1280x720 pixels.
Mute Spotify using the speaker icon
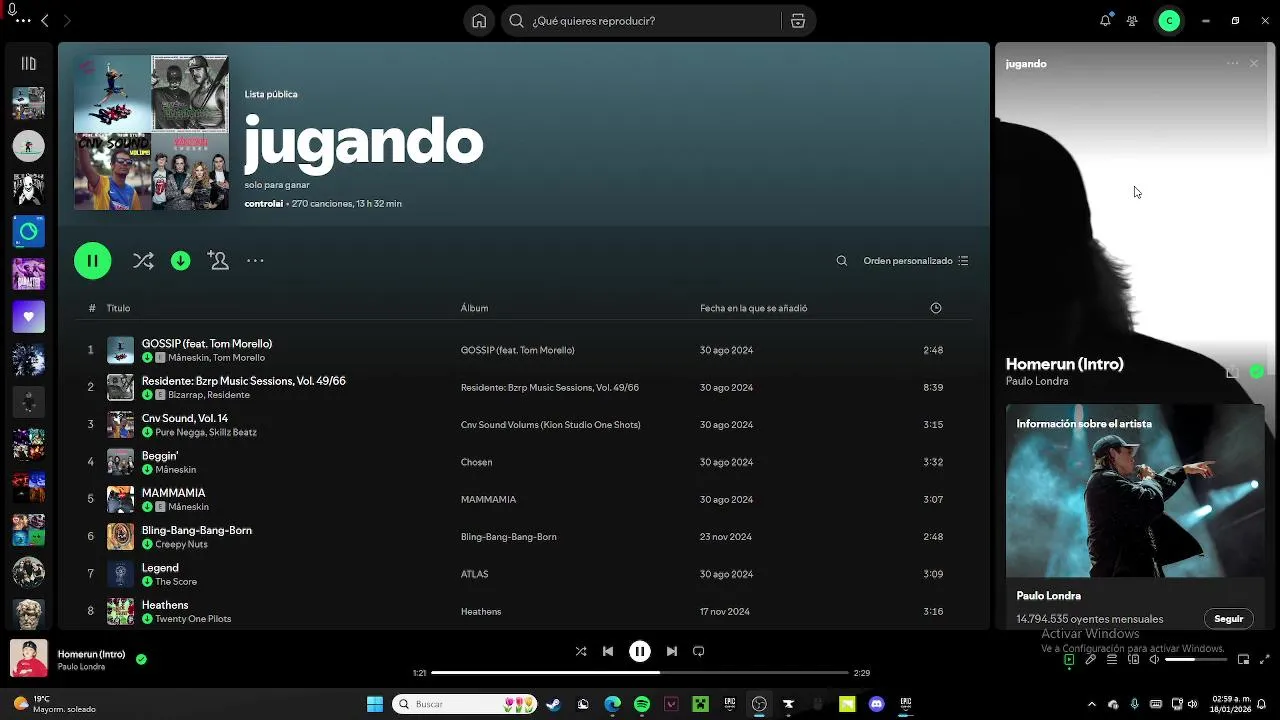[x=1154, y=660]
